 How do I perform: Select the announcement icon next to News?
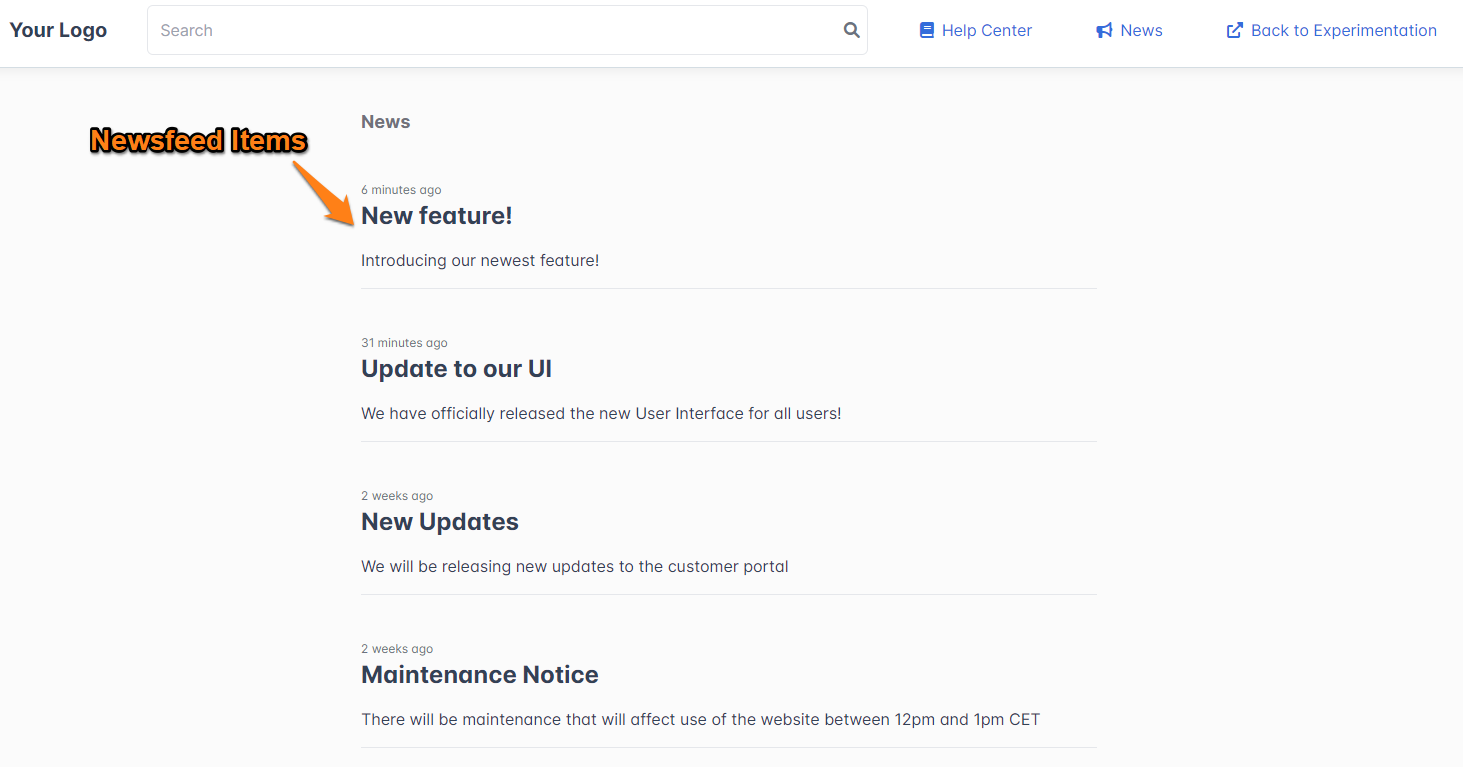[x=1102, y=30]
